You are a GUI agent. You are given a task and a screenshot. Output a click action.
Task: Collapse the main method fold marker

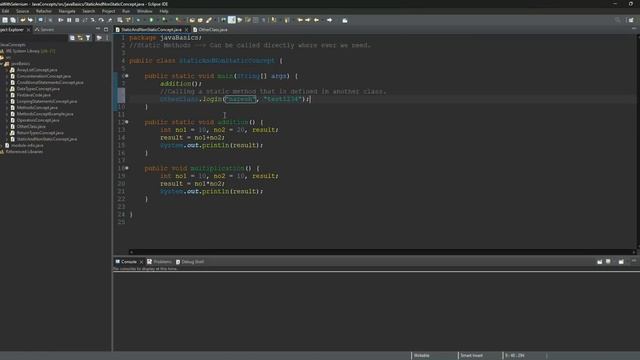point(127,76)
